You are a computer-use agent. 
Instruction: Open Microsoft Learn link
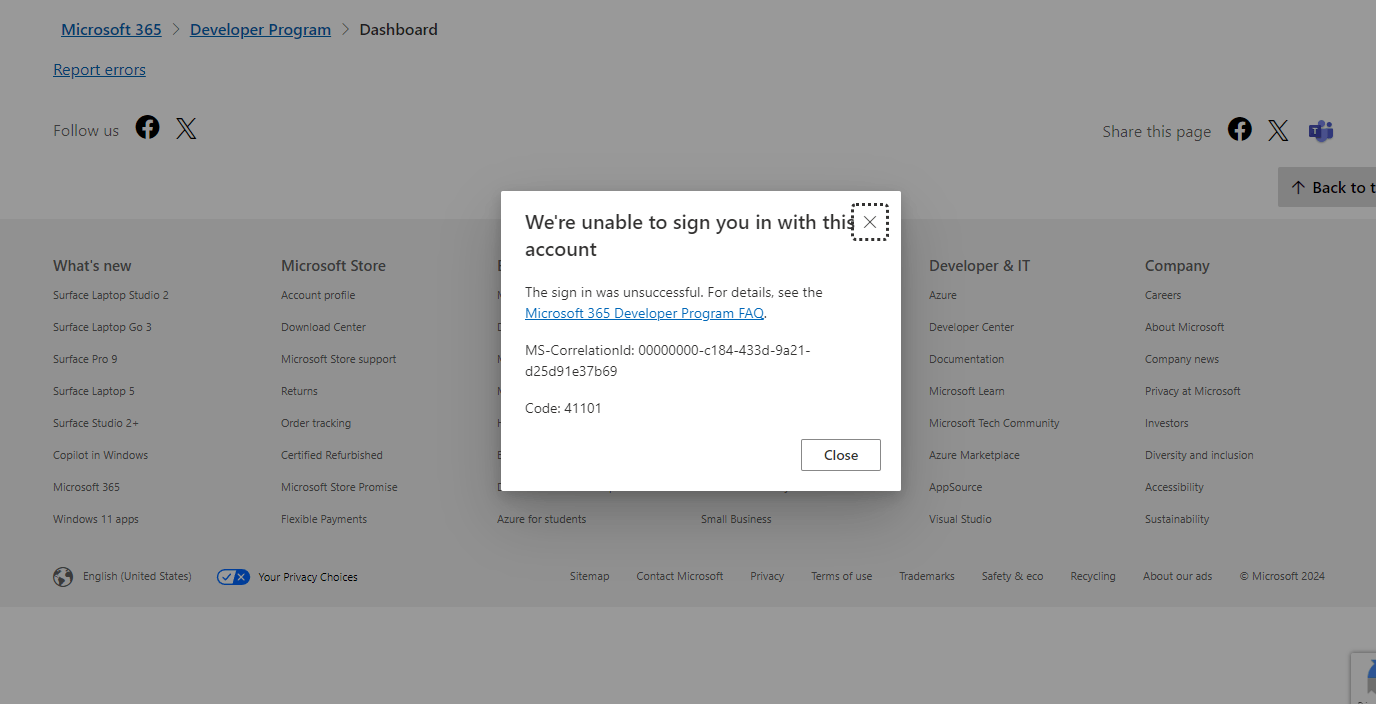pyautogui.click(x=966, y=391)
